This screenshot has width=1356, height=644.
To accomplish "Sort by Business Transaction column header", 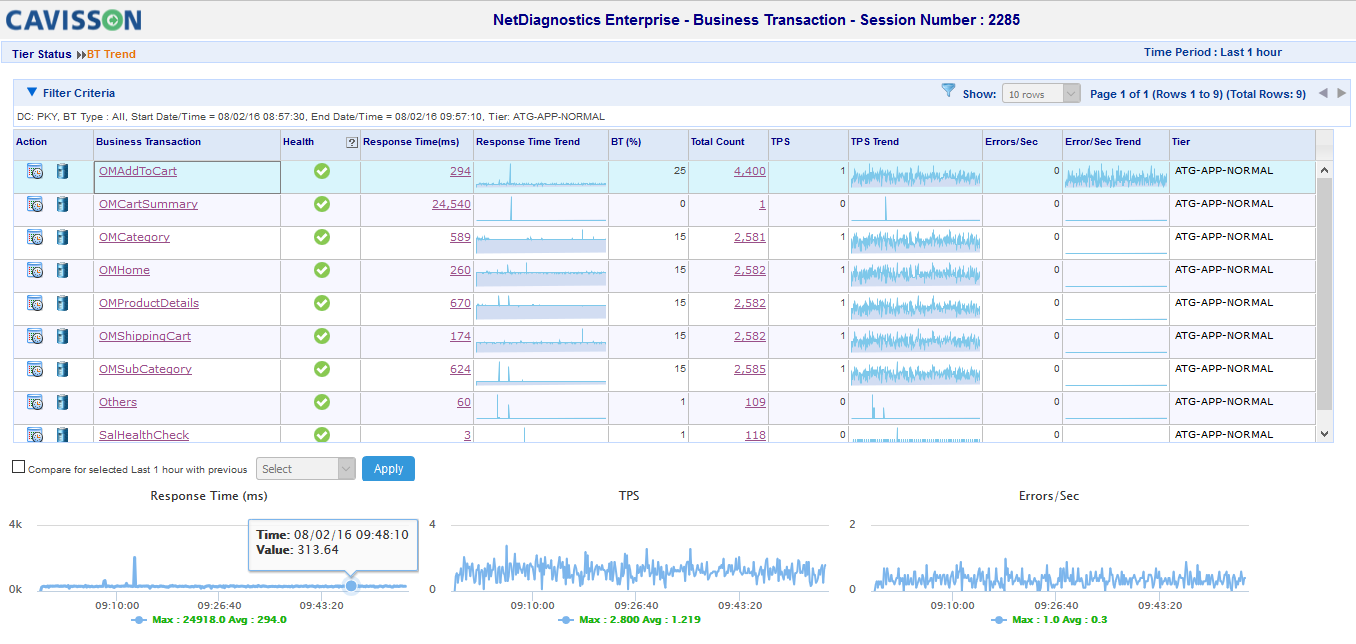I will [148, 142].
